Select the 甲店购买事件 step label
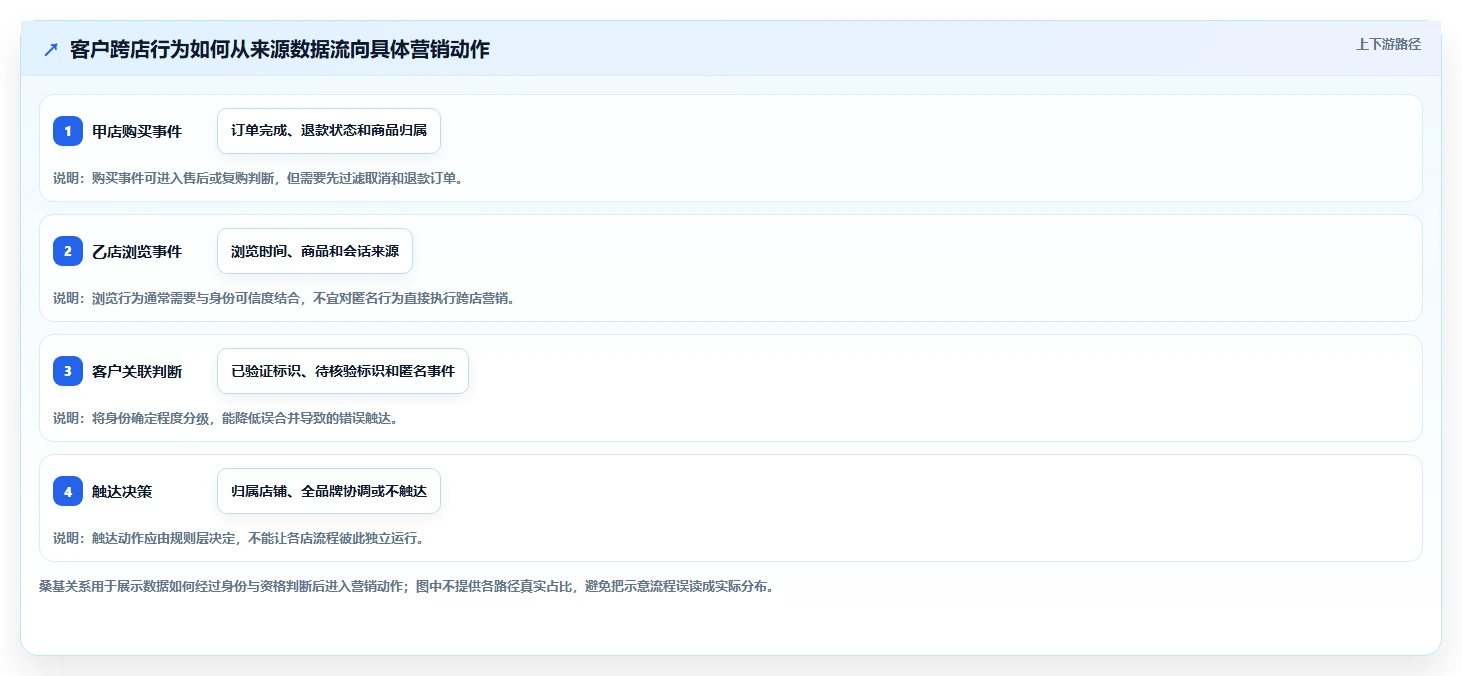The width and height of the screenshot is (1462, 676). pyautogui.click(x=137, y=131)
